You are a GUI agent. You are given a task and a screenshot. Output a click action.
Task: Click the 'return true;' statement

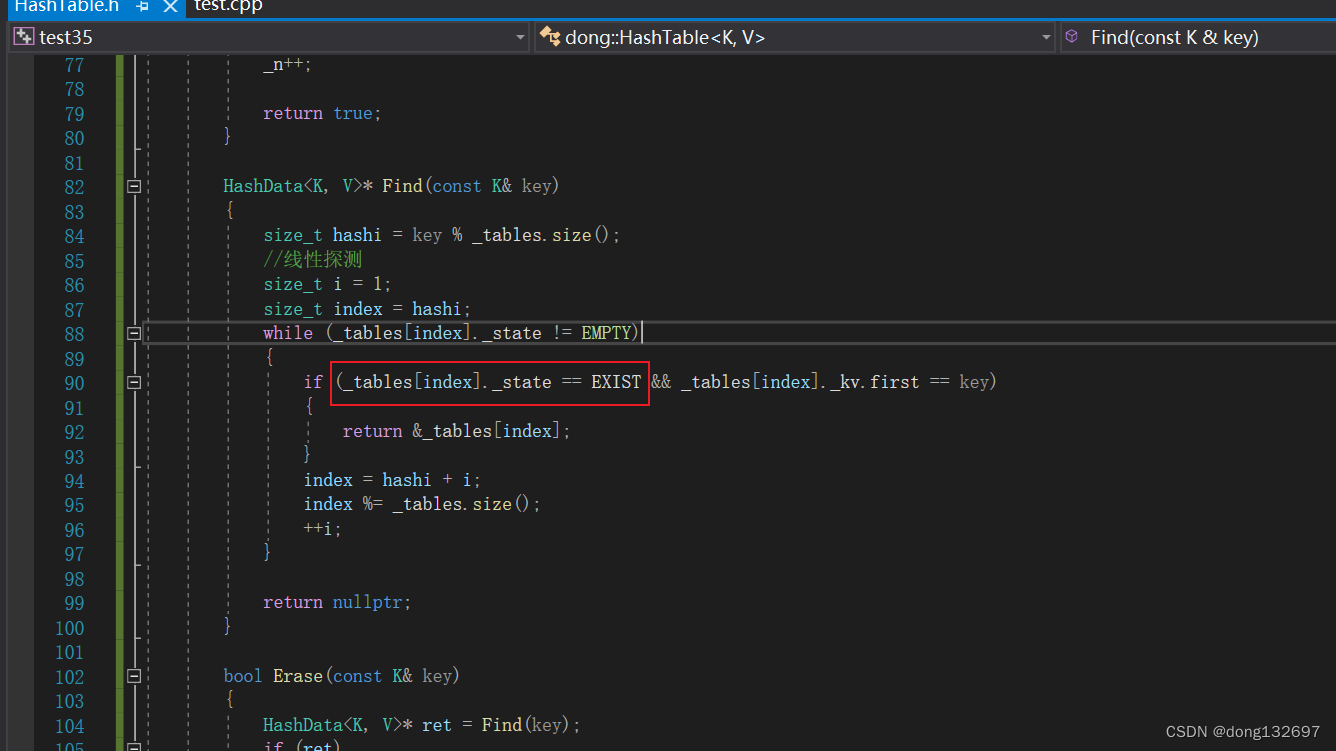tap(322, 113)
